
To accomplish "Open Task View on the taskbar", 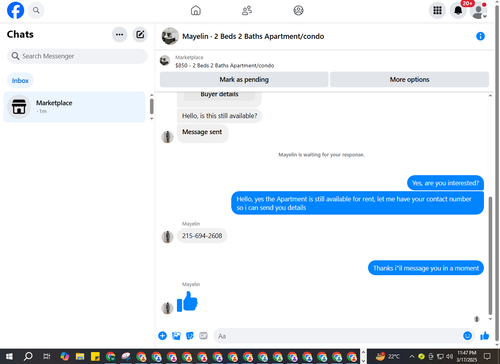I will [x=46, y=356].
